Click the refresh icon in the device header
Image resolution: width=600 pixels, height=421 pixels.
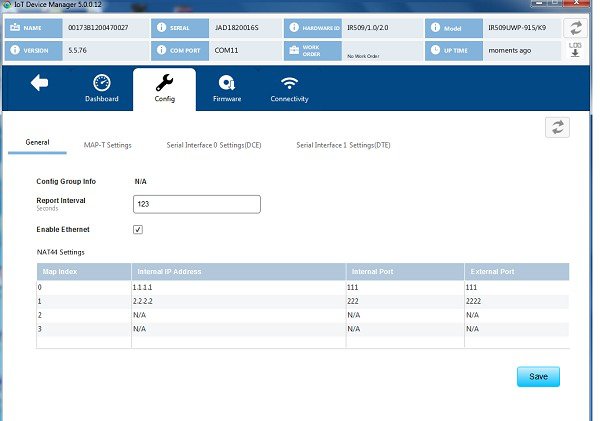pos(575,28)
